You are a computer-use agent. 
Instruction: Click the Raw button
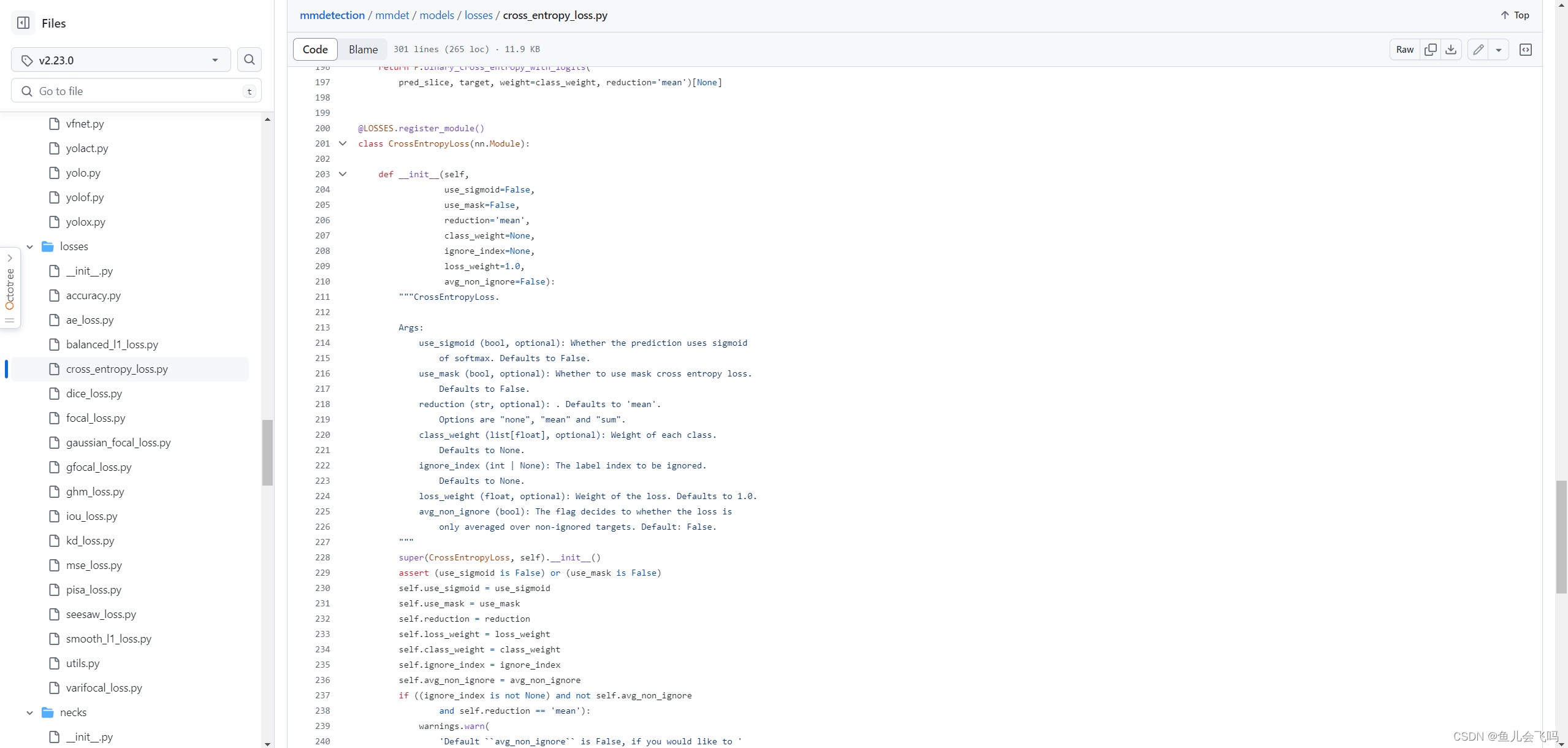(1404, 50)
